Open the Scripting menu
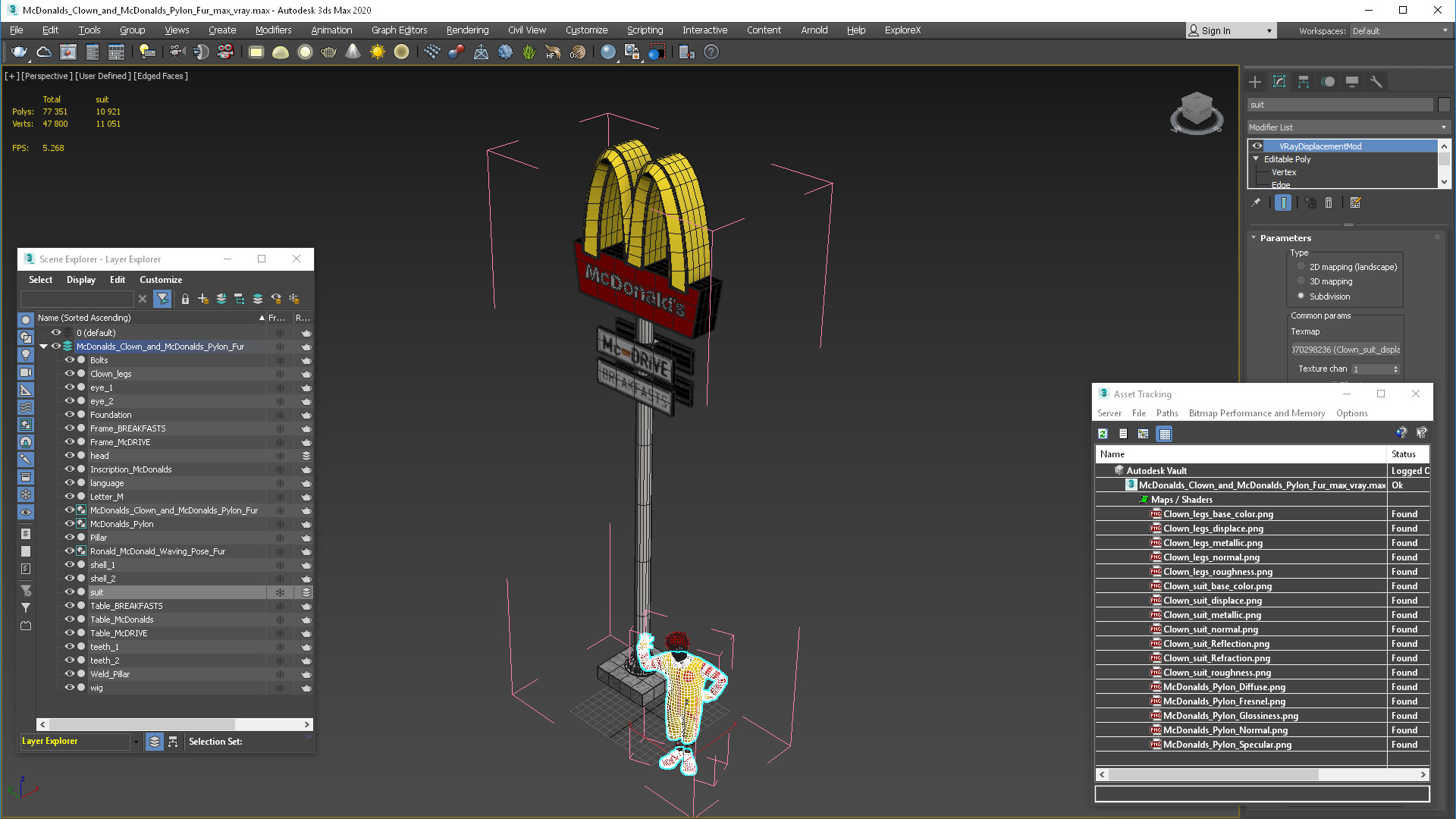This screenshot has width=1456, height=819. (x=645, y=30)
